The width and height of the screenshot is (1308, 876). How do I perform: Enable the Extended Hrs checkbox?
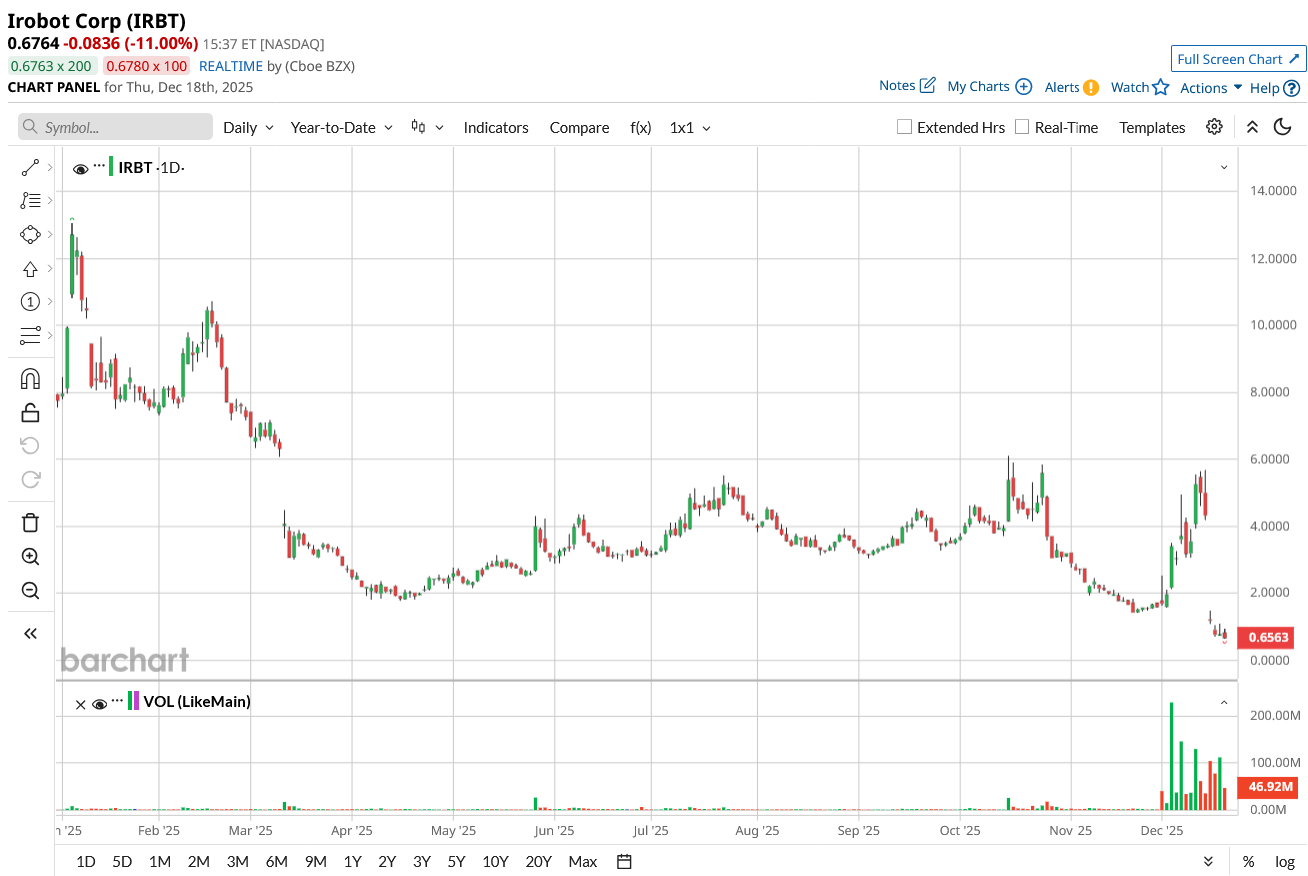pos(904,127)
